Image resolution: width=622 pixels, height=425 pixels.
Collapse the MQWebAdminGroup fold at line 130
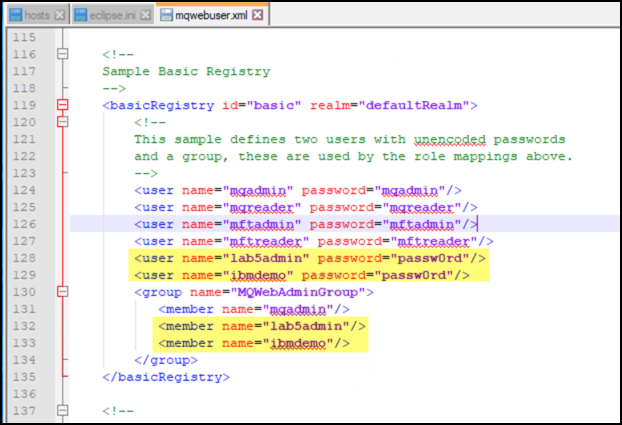63,292
